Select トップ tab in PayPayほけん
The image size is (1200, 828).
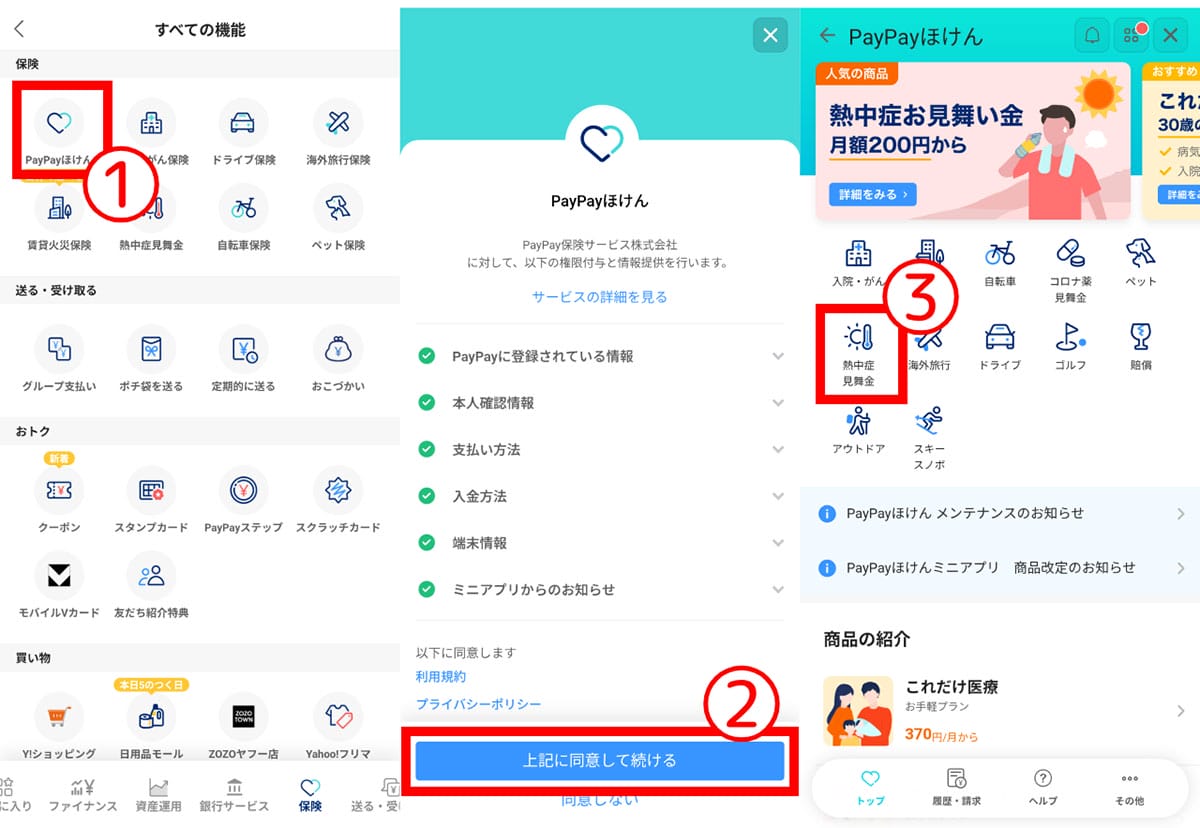(869, 788)
